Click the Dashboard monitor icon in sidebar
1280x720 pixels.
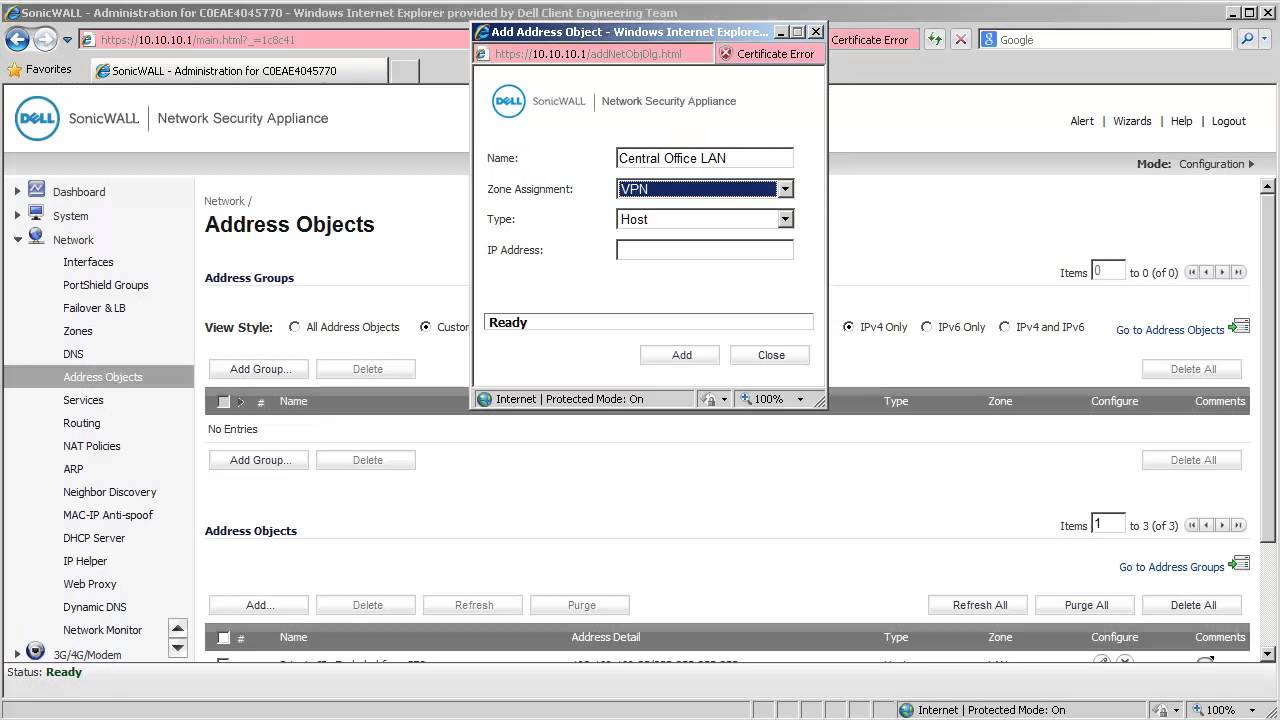pos(37,189)
